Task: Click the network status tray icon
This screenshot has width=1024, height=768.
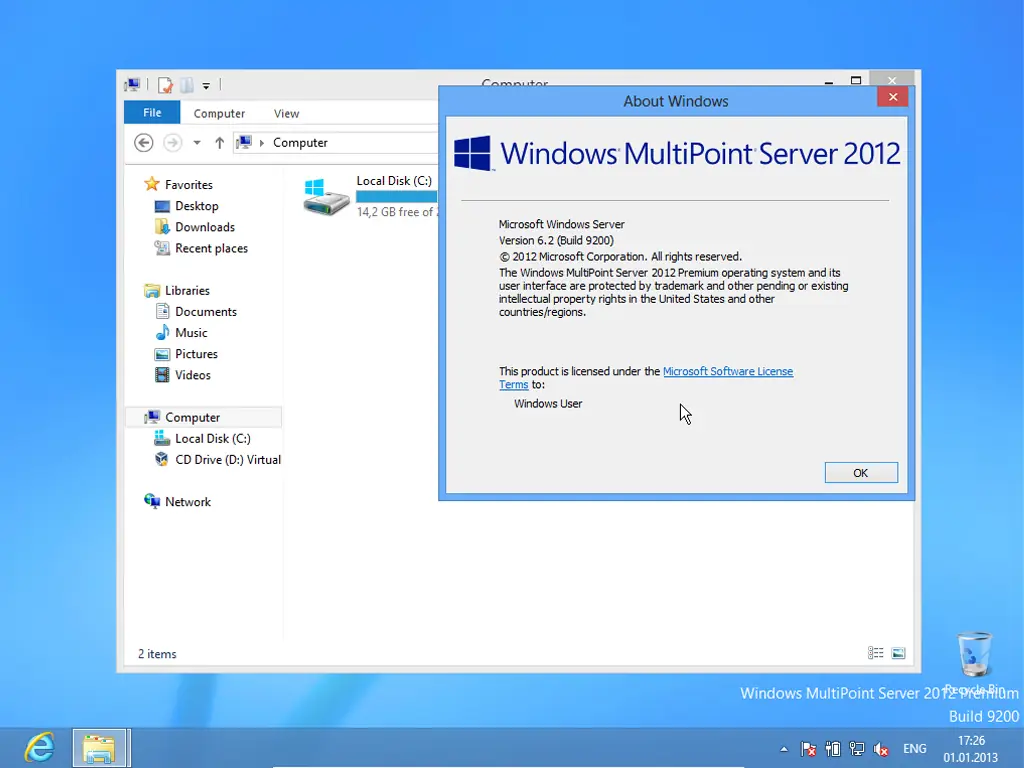Action: pos(857,749)
